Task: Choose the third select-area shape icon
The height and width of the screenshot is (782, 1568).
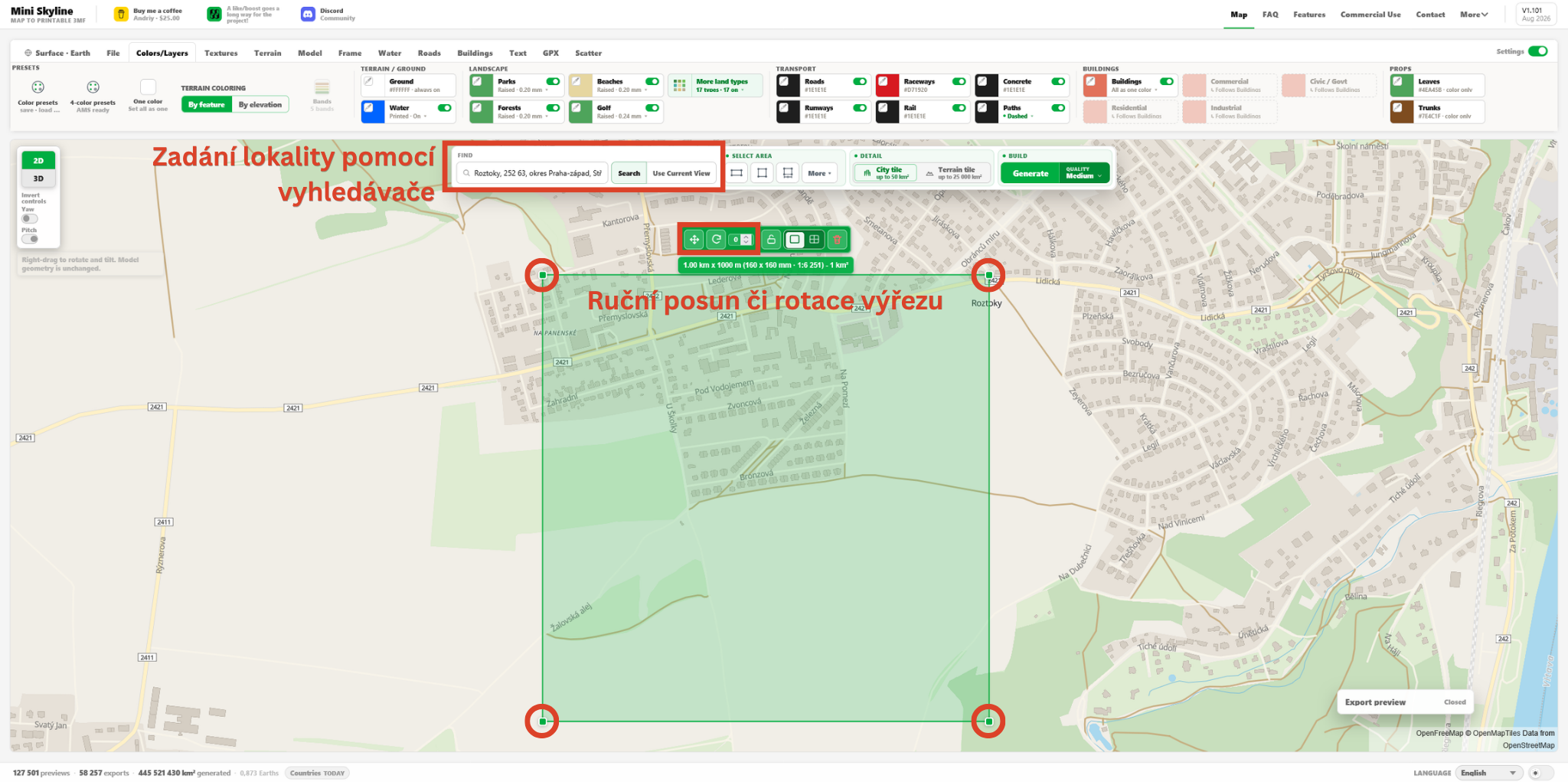Action: tap(788, 173)
